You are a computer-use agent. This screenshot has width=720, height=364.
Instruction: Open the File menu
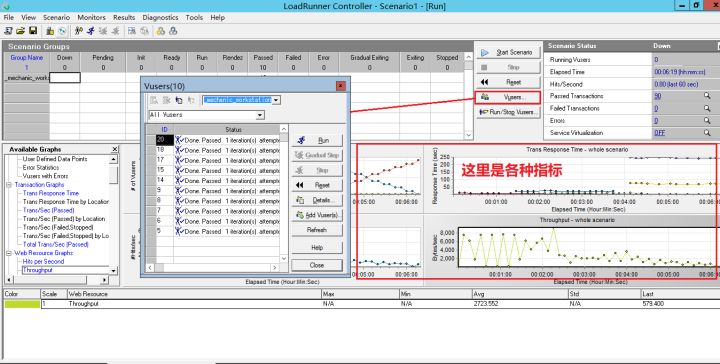click(9, 17)
